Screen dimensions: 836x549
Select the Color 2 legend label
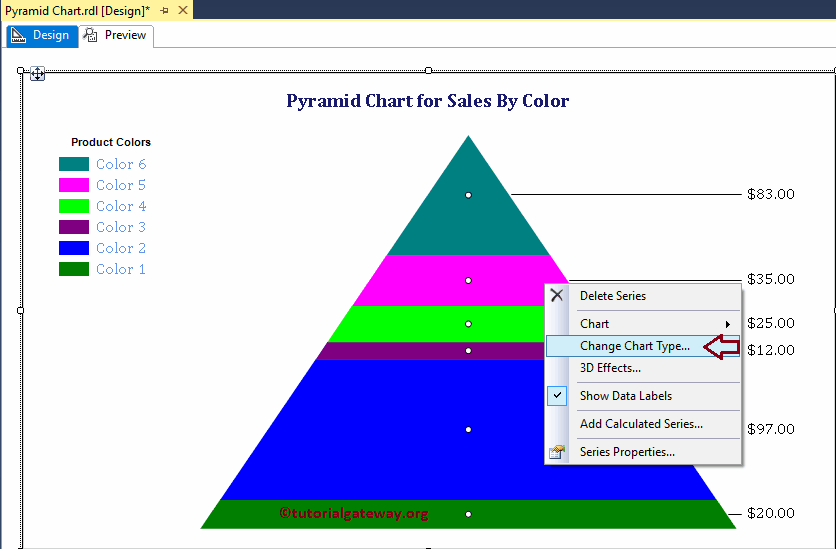pyautogui.click(x=121, y=248)
